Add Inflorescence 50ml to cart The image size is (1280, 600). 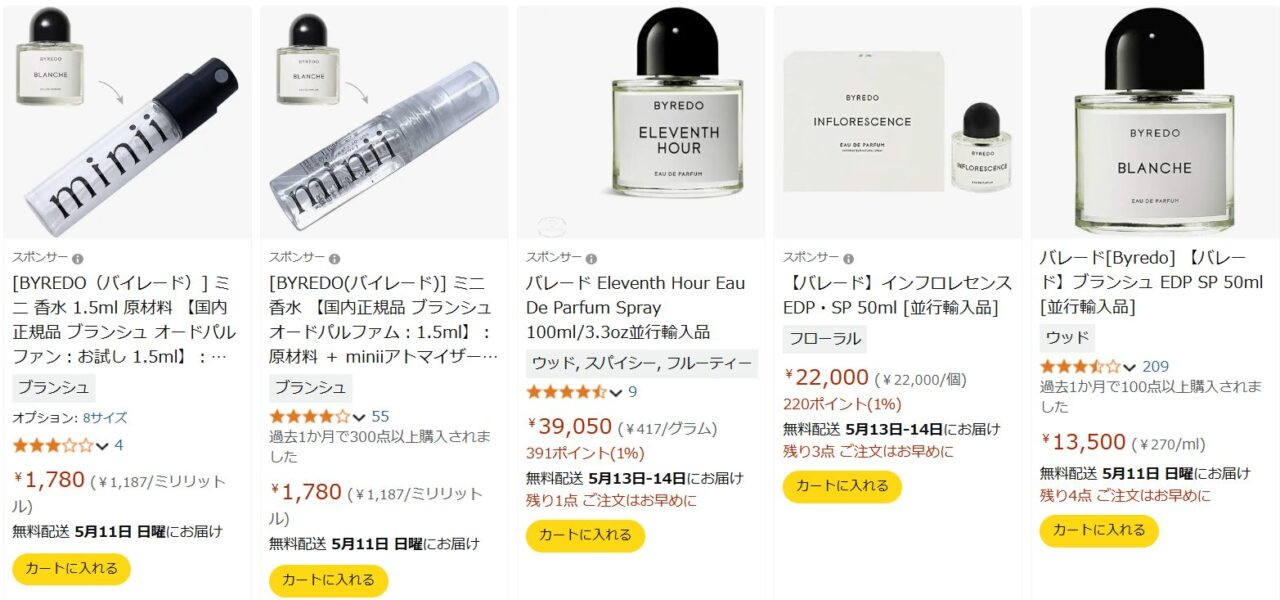coord(842,486)
